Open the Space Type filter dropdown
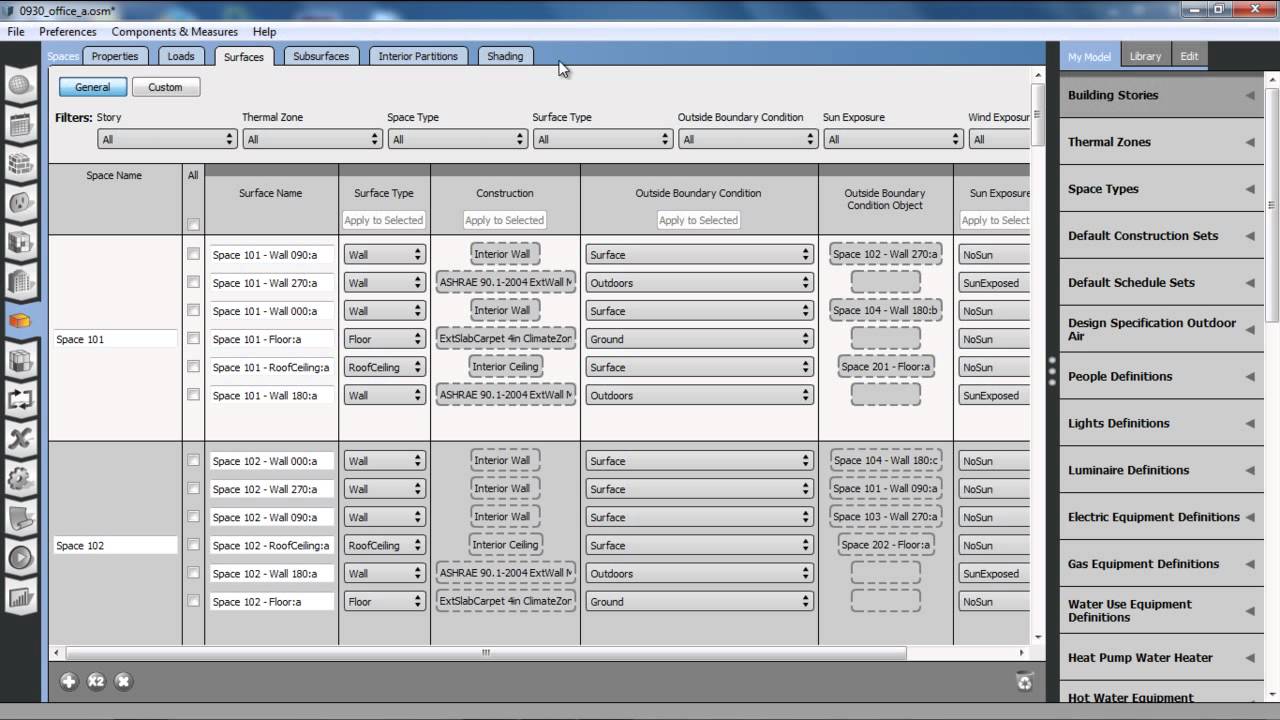Viewport: 1280px width, 720px height. click(x=457, y=139)
